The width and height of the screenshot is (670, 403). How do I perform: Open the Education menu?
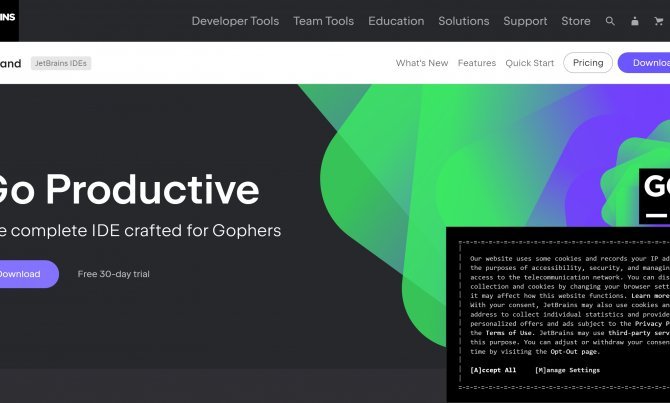click(396, 21)
